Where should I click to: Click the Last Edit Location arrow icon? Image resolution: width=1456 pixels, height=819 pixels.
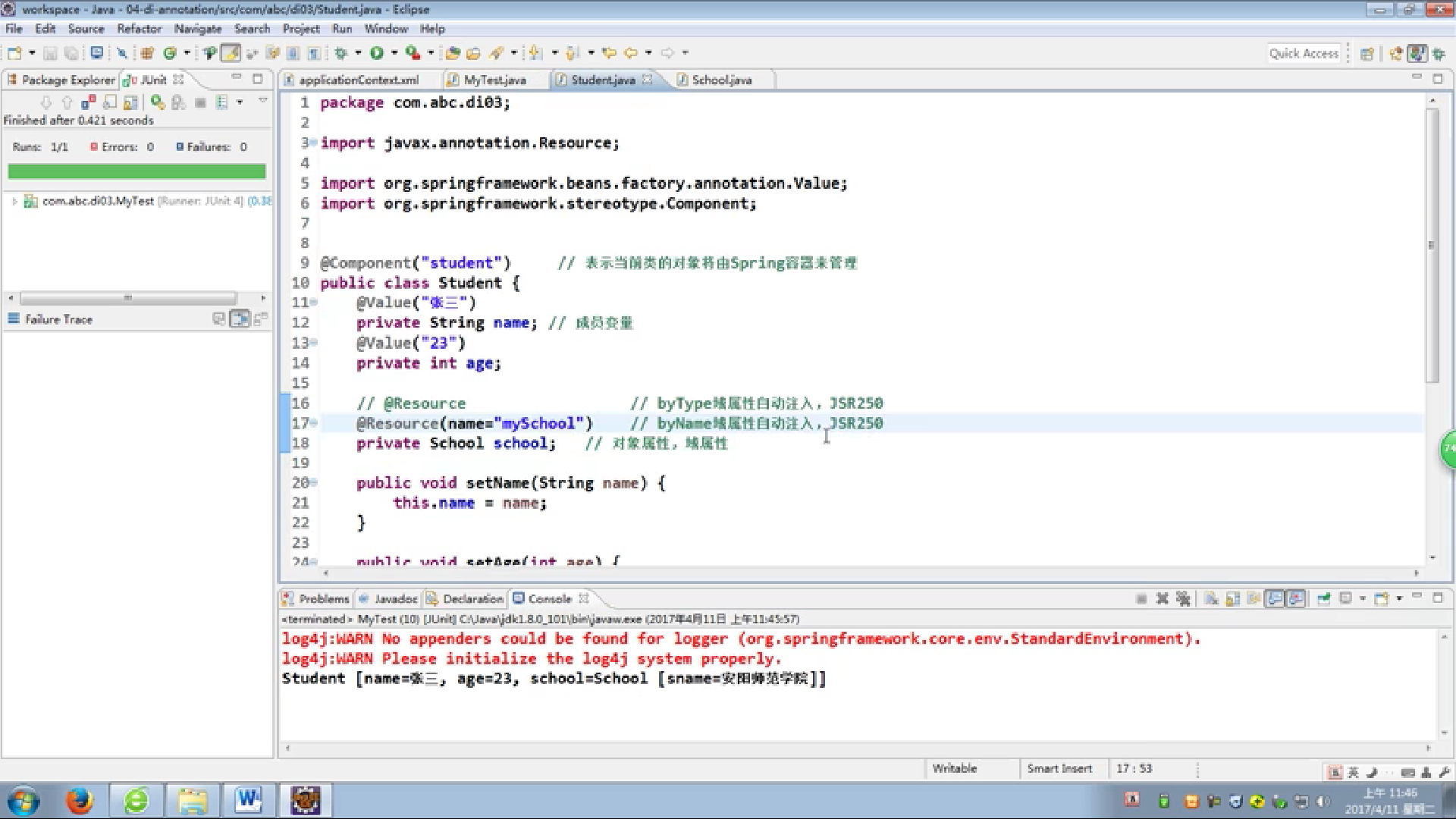609,53
